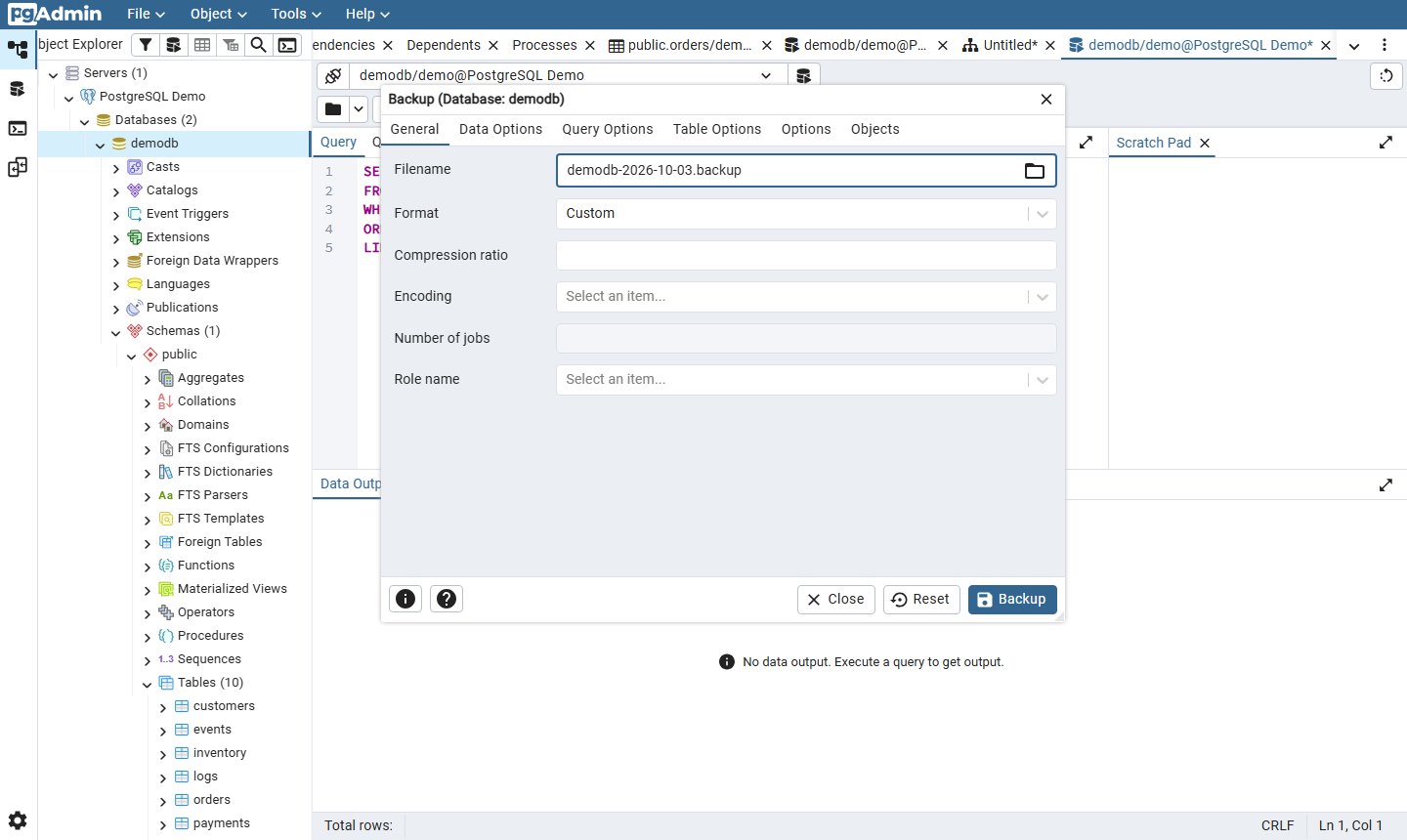1407x840 pixels.
Task: Expand the customers table node
Action: 163,707
